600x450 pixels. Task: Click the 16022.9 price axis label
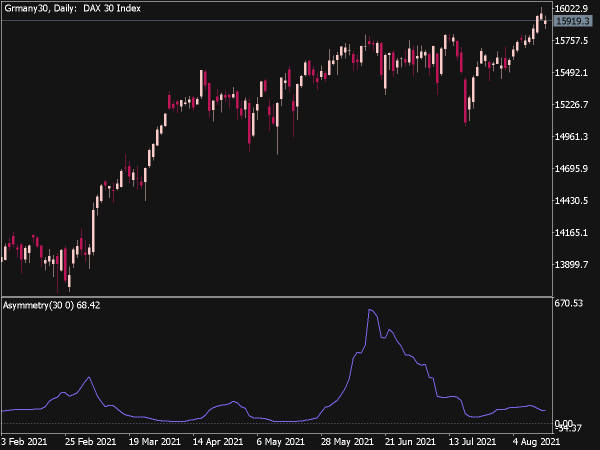coord(571,9)
